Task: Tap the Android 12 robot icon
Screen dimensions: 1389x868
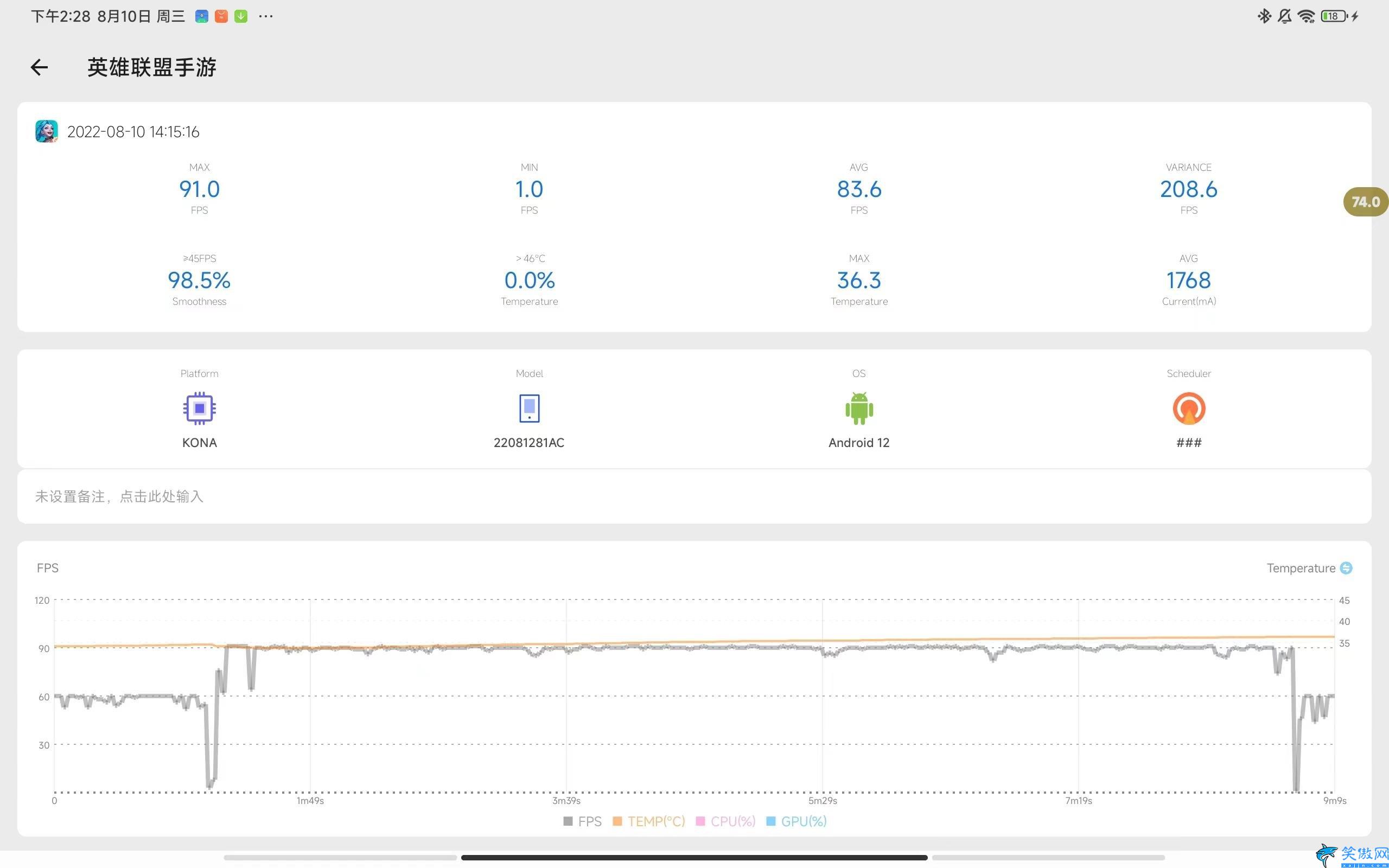Action: tap(859, 408)
